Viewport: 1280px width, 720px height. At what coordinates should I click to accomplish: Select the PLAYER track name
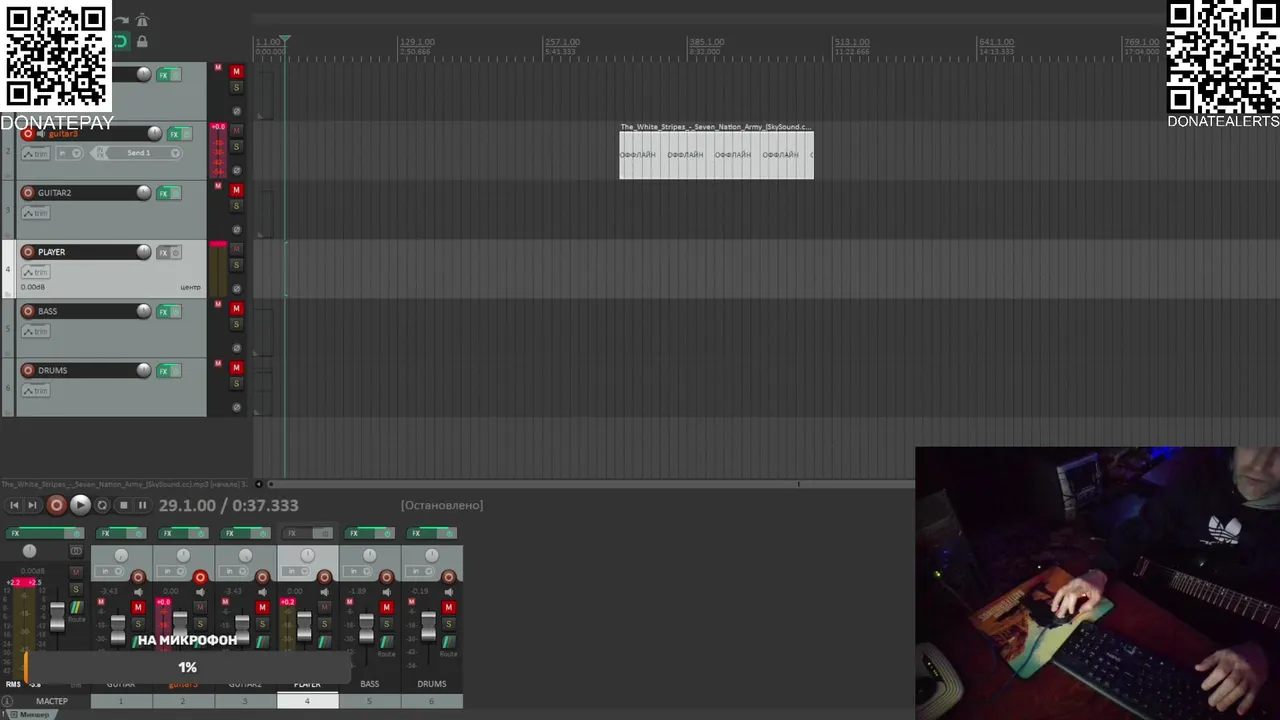(51, 252)
